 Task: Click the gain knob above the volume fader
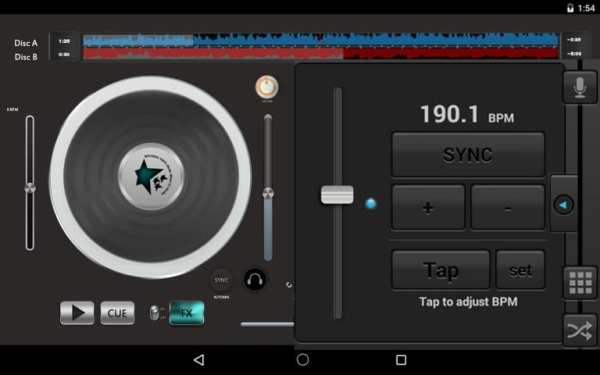267,87
